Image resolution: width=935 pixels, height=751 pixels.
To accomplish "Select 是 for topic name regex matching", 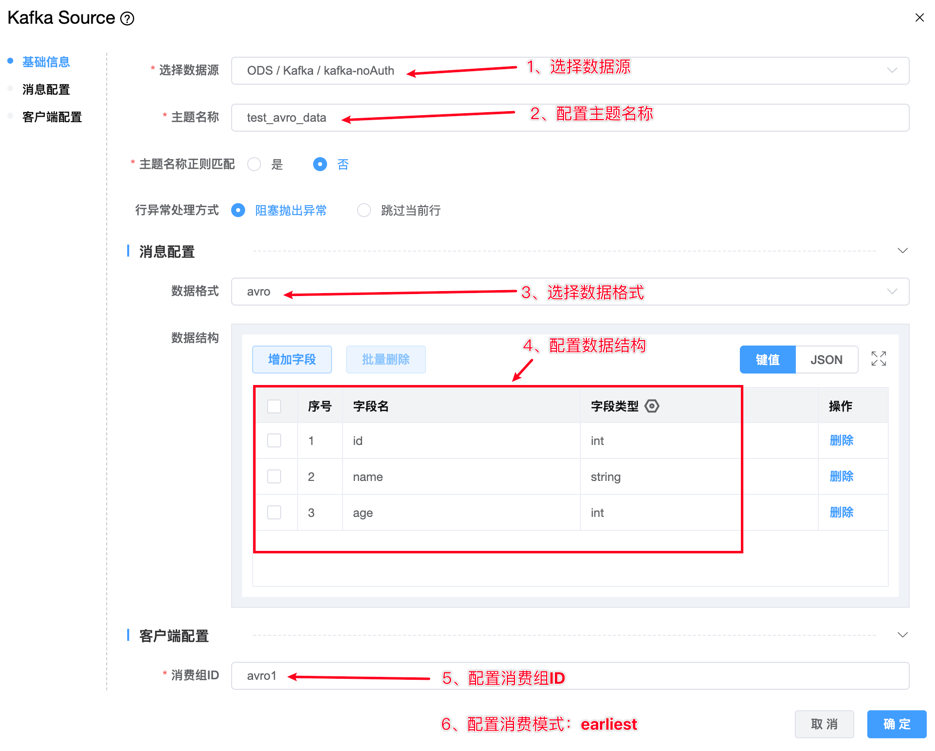I will [x=255, y=164].
